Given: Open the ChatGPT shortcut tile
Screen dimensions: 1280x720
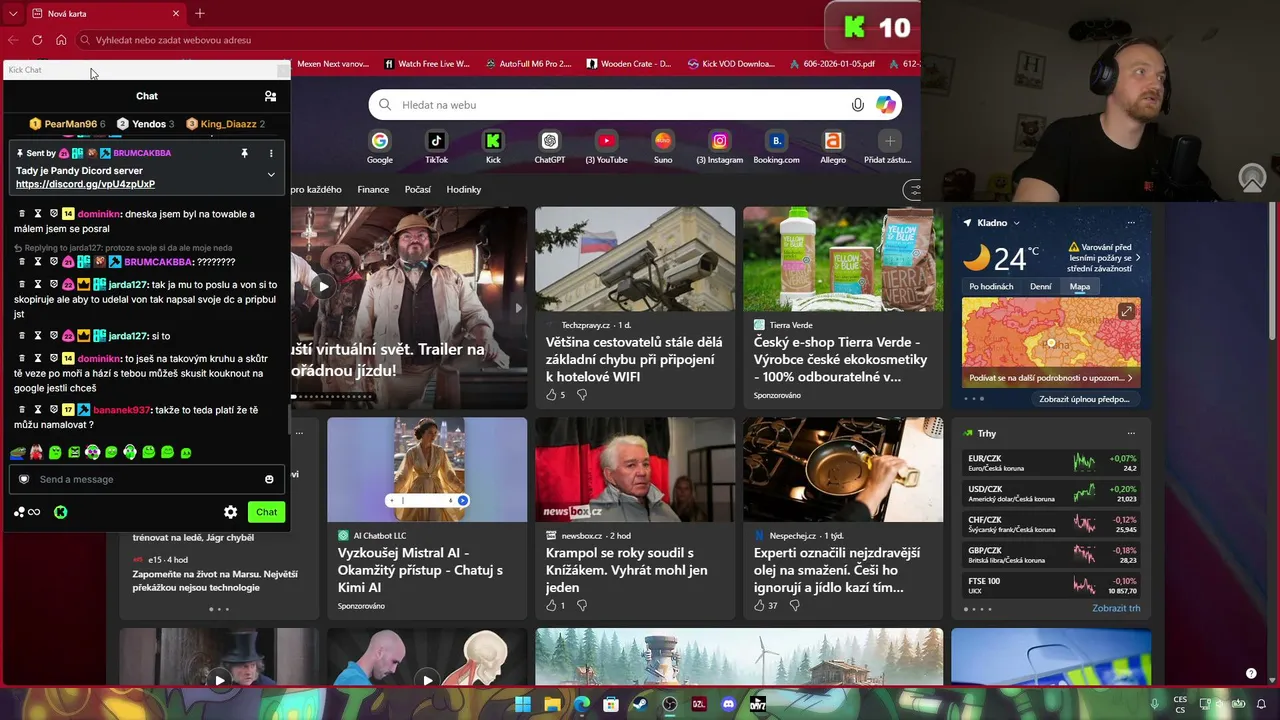Looking at the screenshot, I should [550, 146].
